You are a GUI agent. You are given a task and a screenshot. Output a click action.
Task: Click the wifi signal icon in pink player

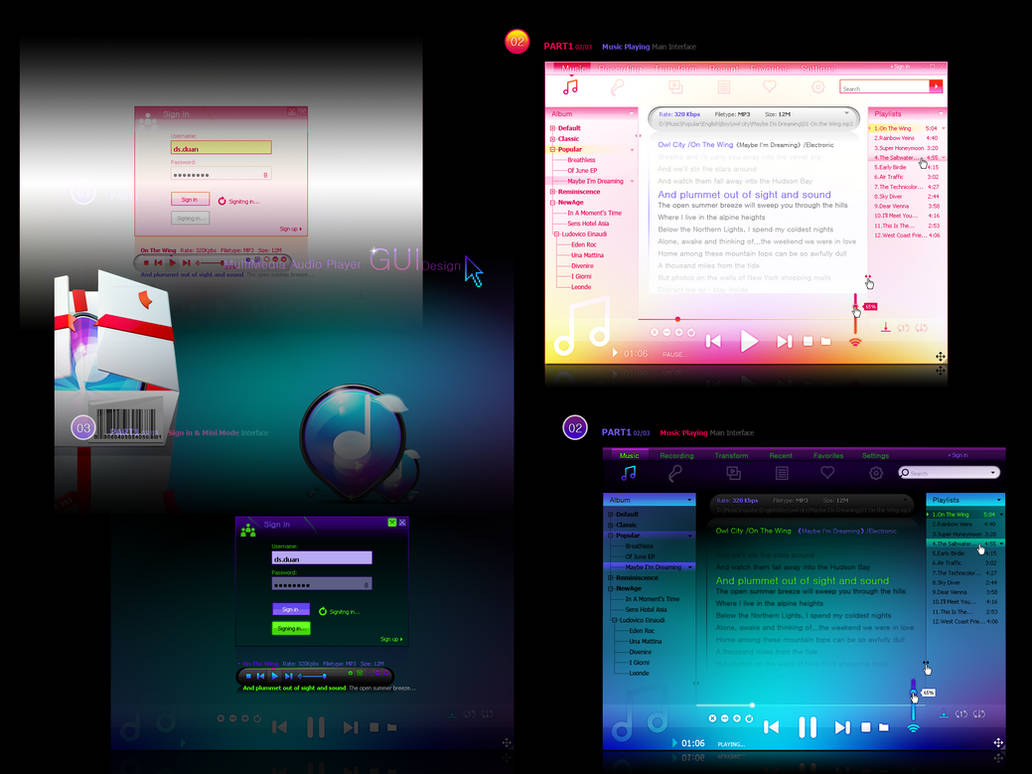[x=855, y=342]
